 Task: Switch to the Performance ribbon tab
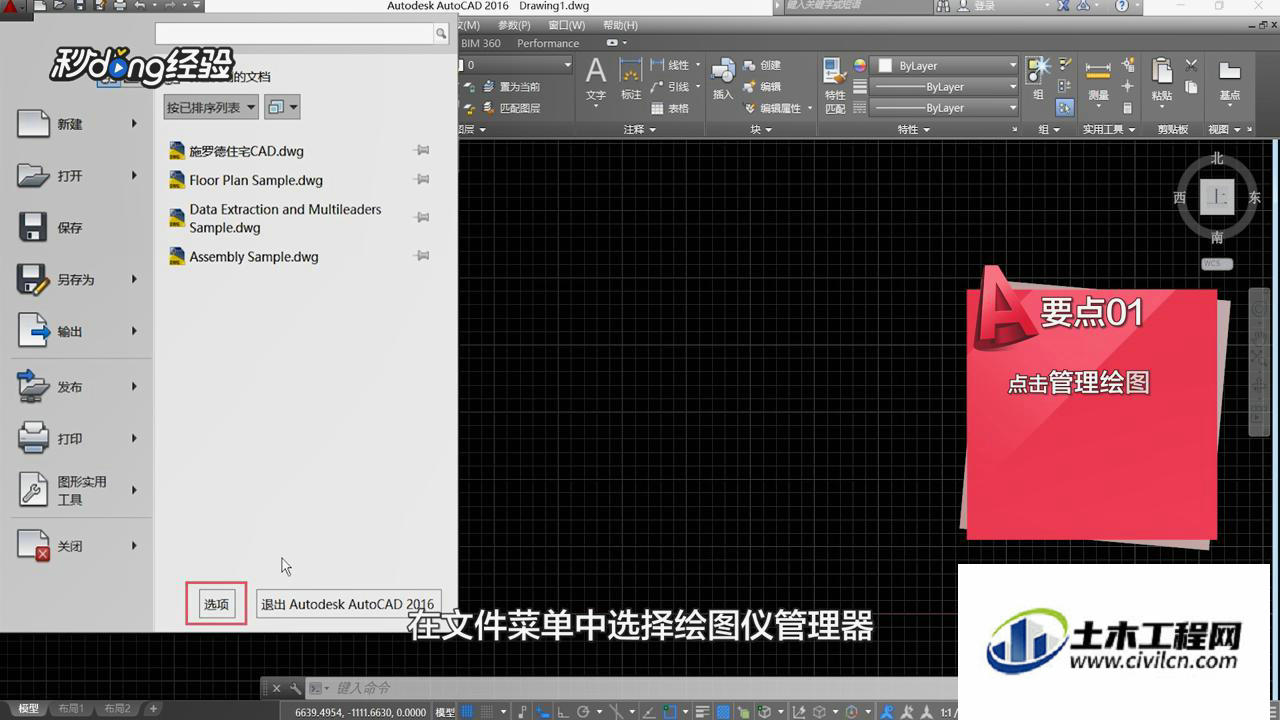tap(548, 43)
